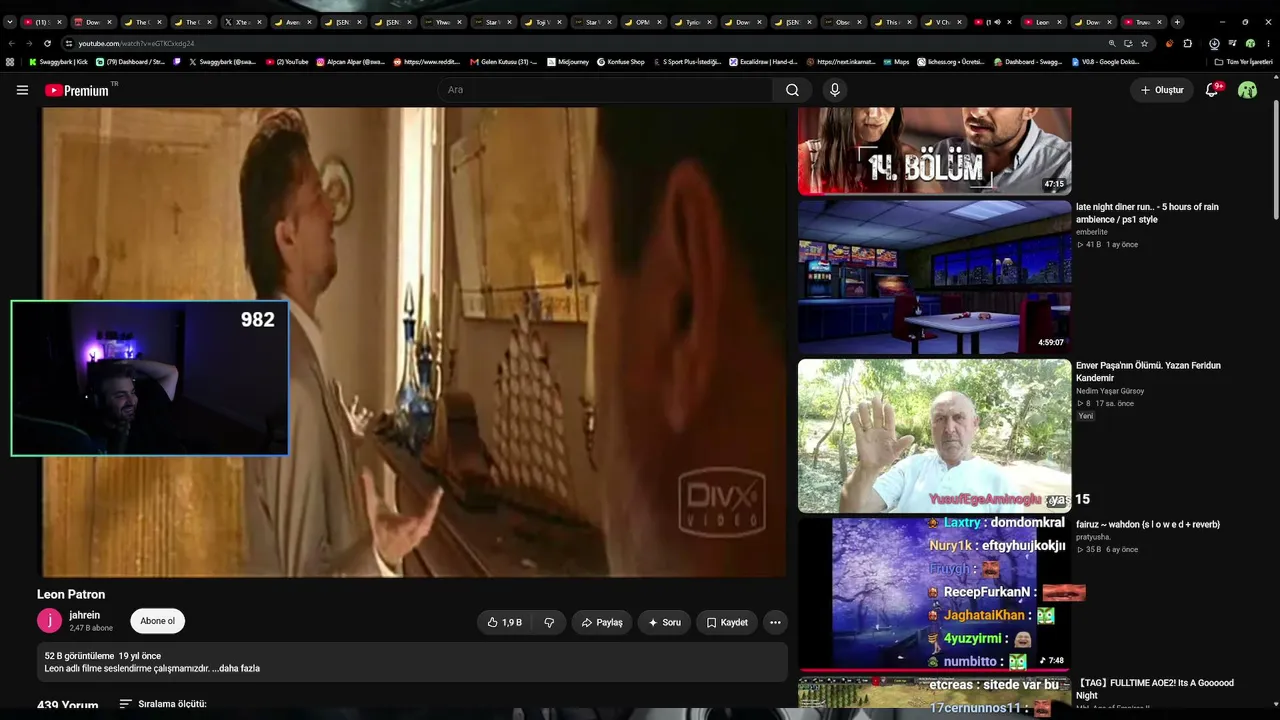1280x720 pixels.
Task: Open the Sıralama ölçütü sort dropdown
Action: (x=163, y=704)
